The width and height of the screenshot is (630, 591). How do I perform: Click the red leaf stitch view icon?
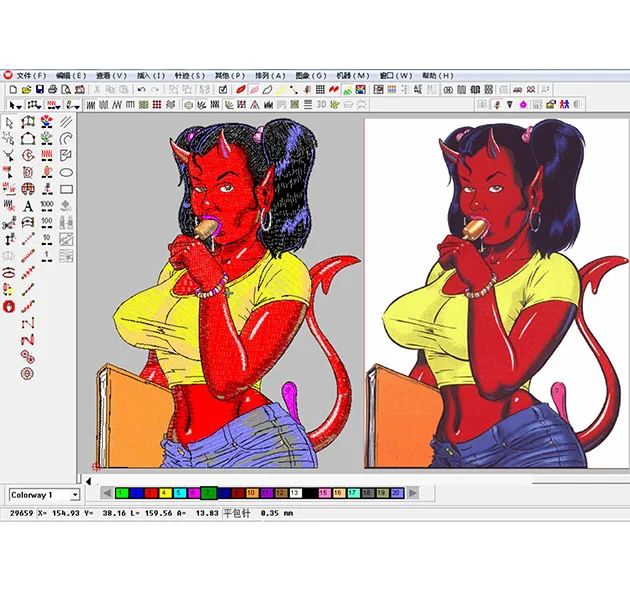pyautogui.click(x=241, y=90)
